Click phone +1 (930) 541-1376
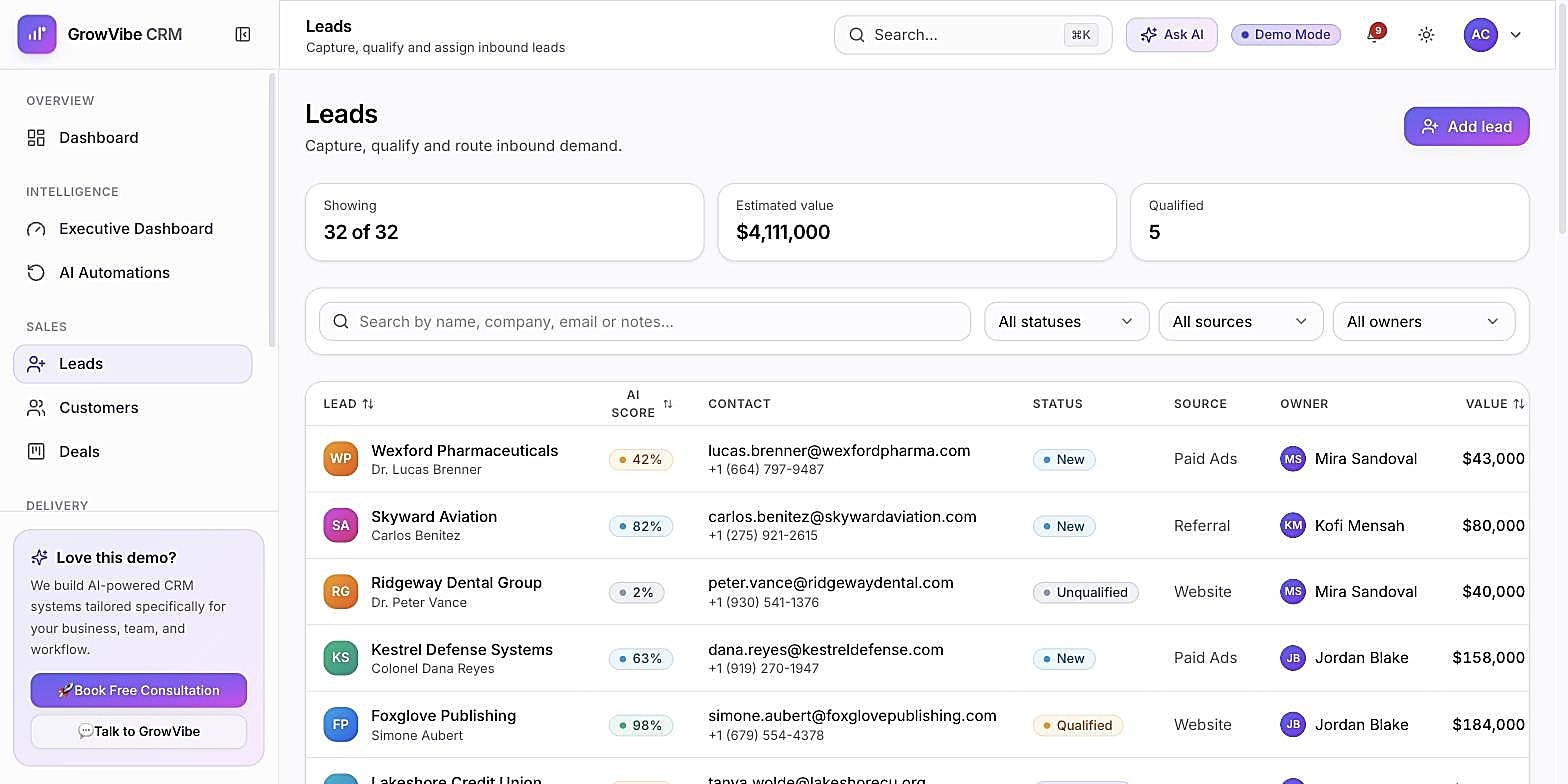 (x=763, y=603)
